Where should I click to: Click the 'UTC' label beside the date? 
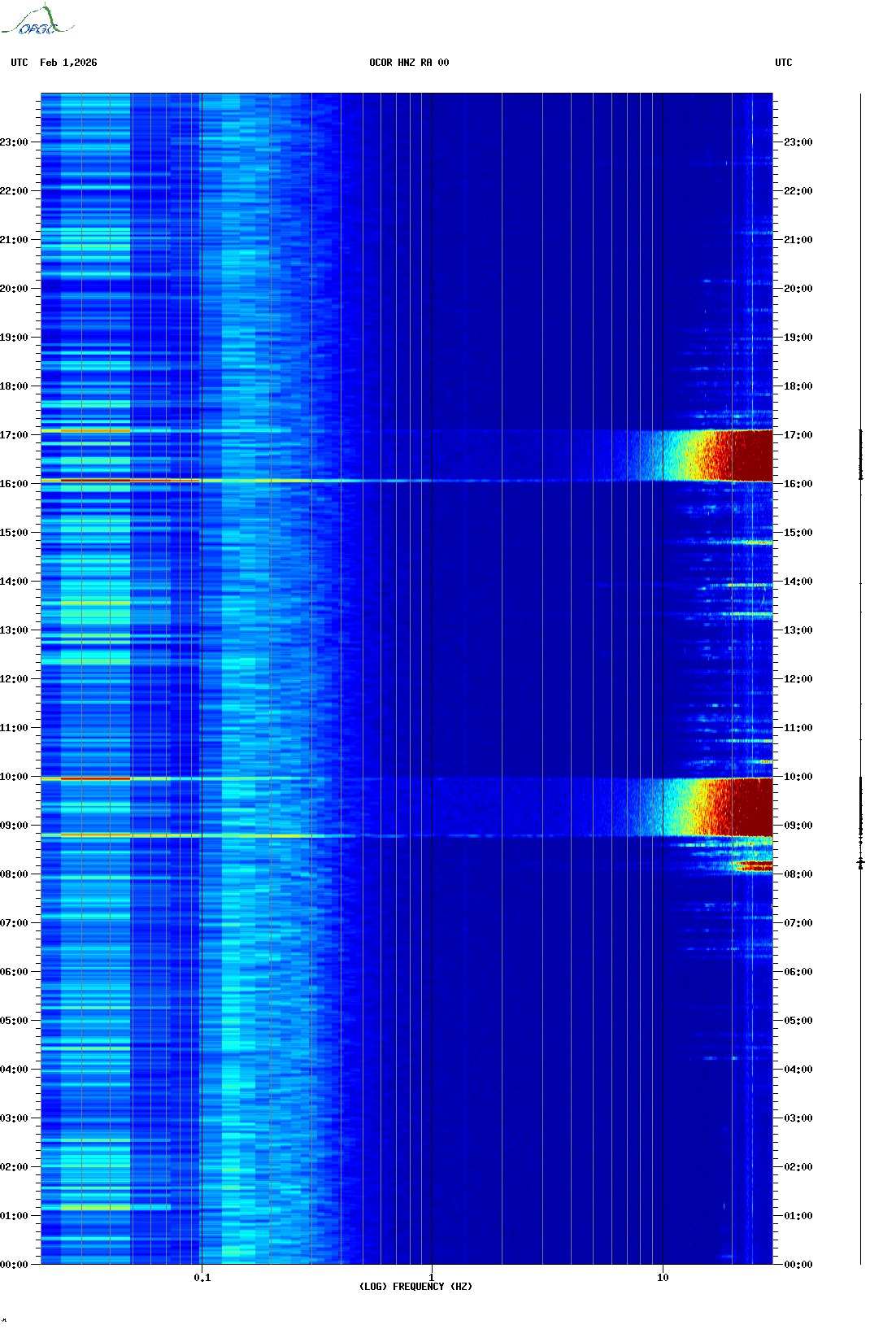pos(20,63)
